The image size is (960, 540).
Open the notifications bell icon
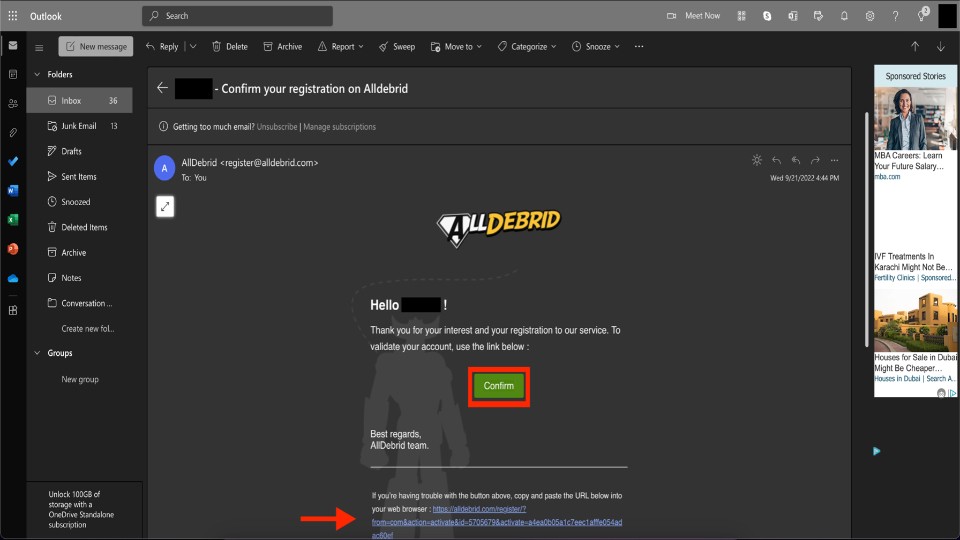(844, 16)
